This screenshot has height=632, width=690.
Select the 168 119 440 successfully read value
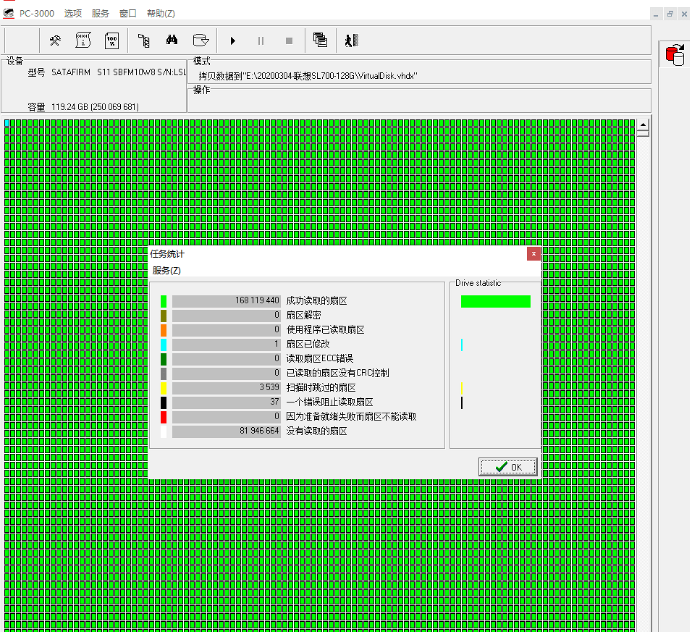226,301
